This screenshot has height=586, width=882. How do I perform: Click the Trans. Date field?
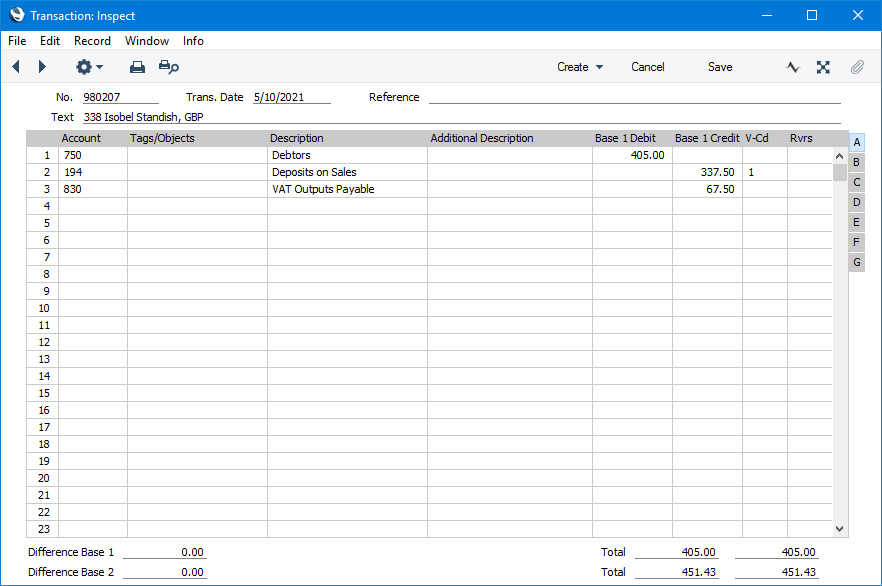(290, 97)
